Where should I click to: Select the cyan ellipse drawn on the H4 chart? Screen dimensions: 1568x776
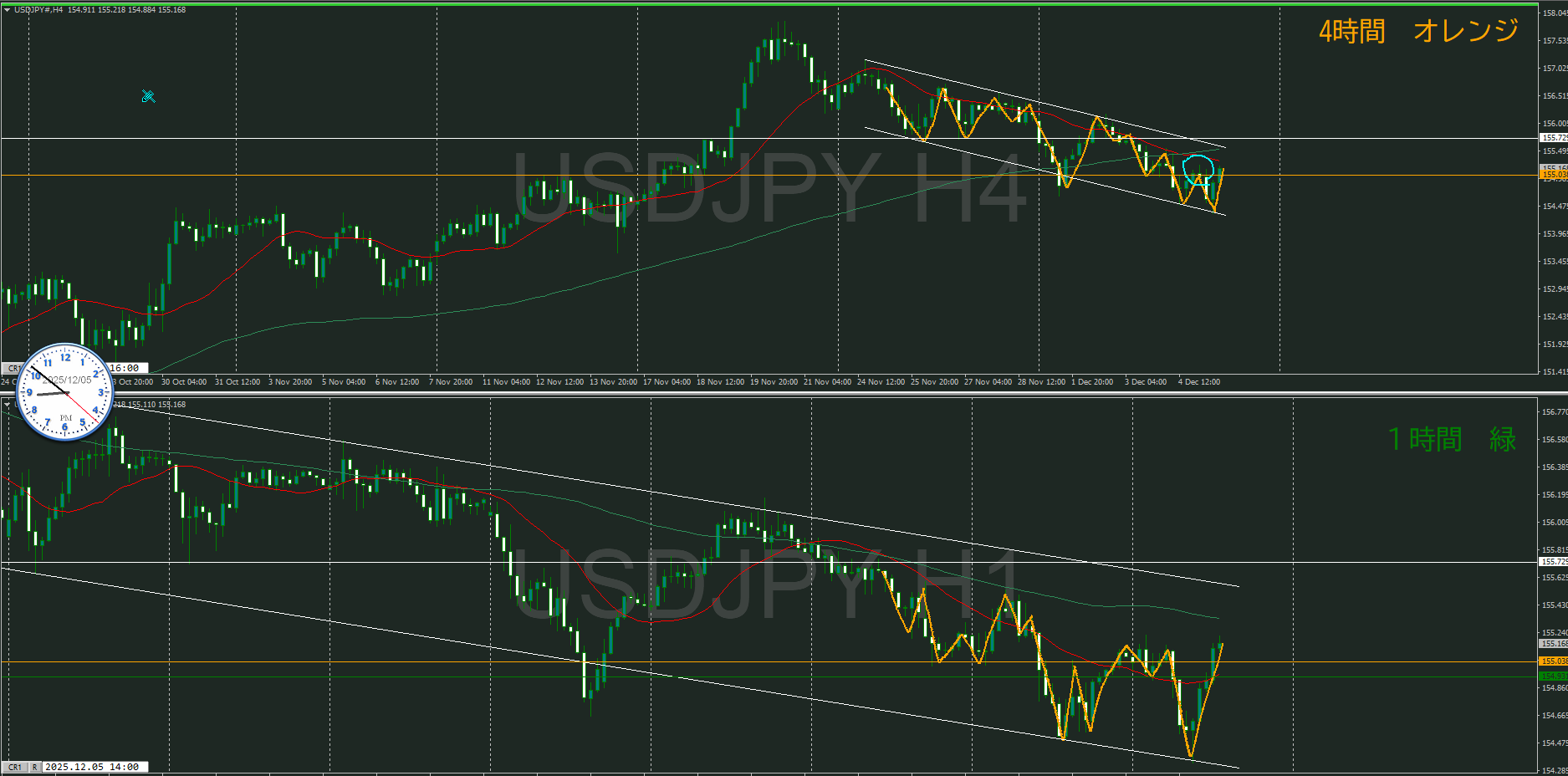[1198, 168]
